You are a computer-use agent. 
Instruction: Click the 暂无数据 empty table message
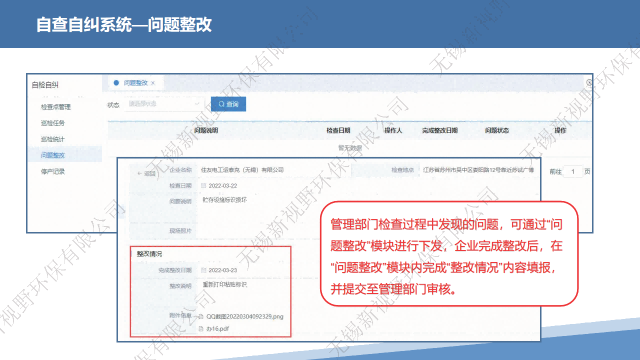click(350, 148)
